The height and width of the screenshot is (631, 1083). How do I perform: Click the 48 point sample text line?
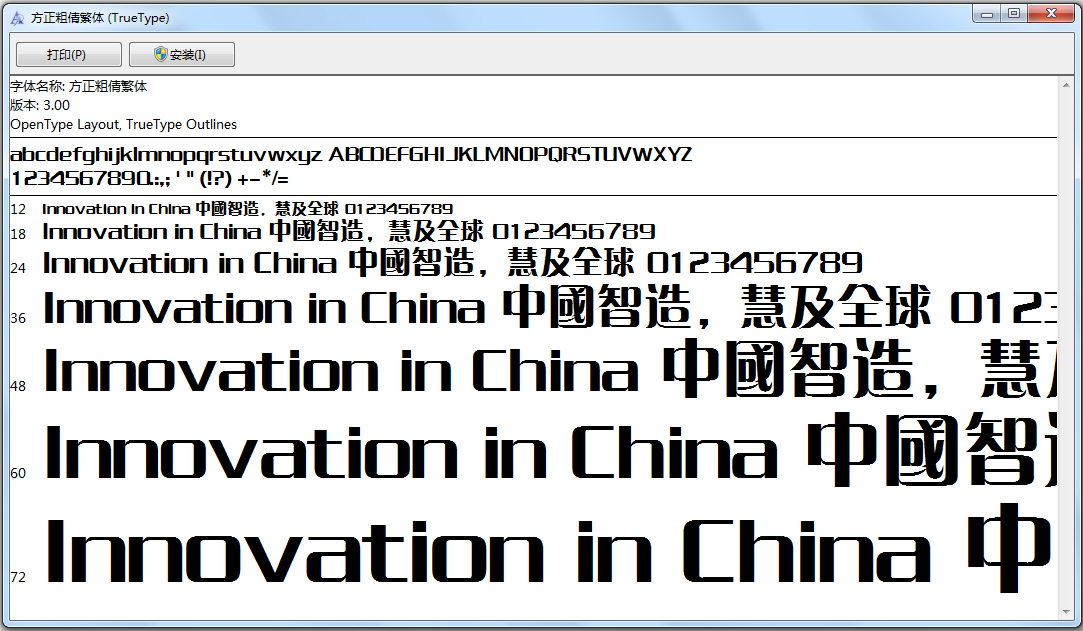(550, 369)
